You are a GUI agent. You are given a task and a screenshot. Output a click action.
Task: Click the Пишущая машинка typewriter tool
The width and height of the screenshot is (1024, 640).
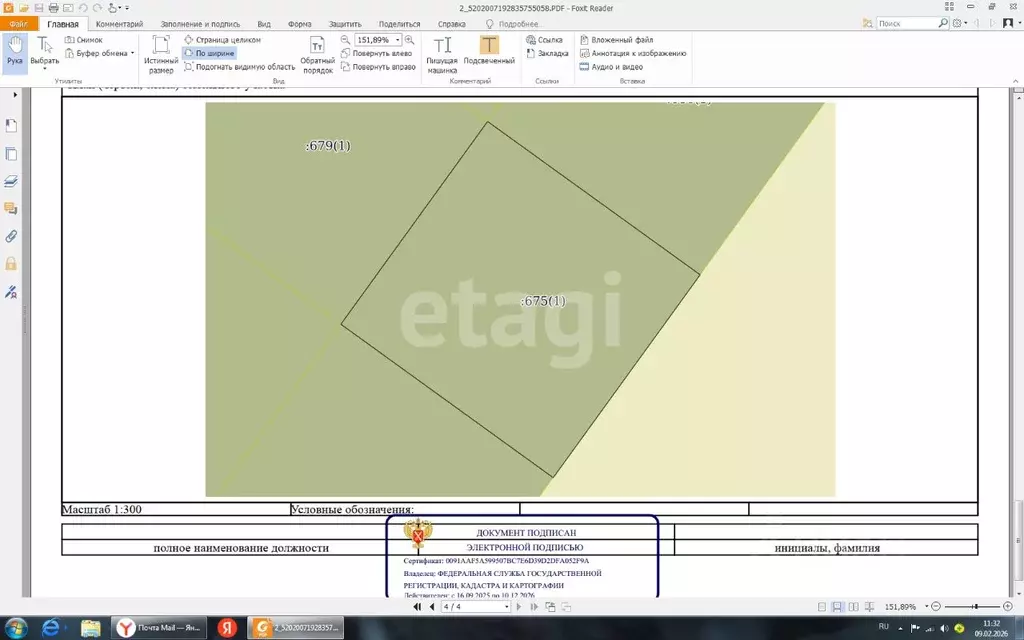pyautogui.click(x=442, y=54)
